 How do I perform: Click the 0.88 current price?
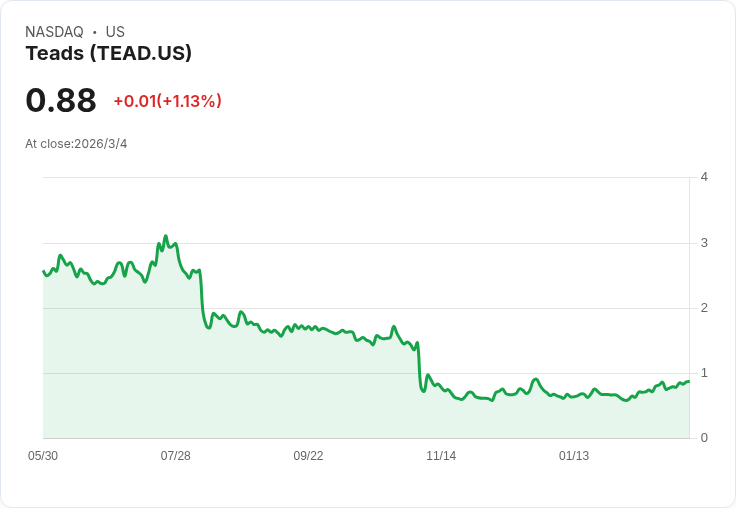click(x=61, y=101)
